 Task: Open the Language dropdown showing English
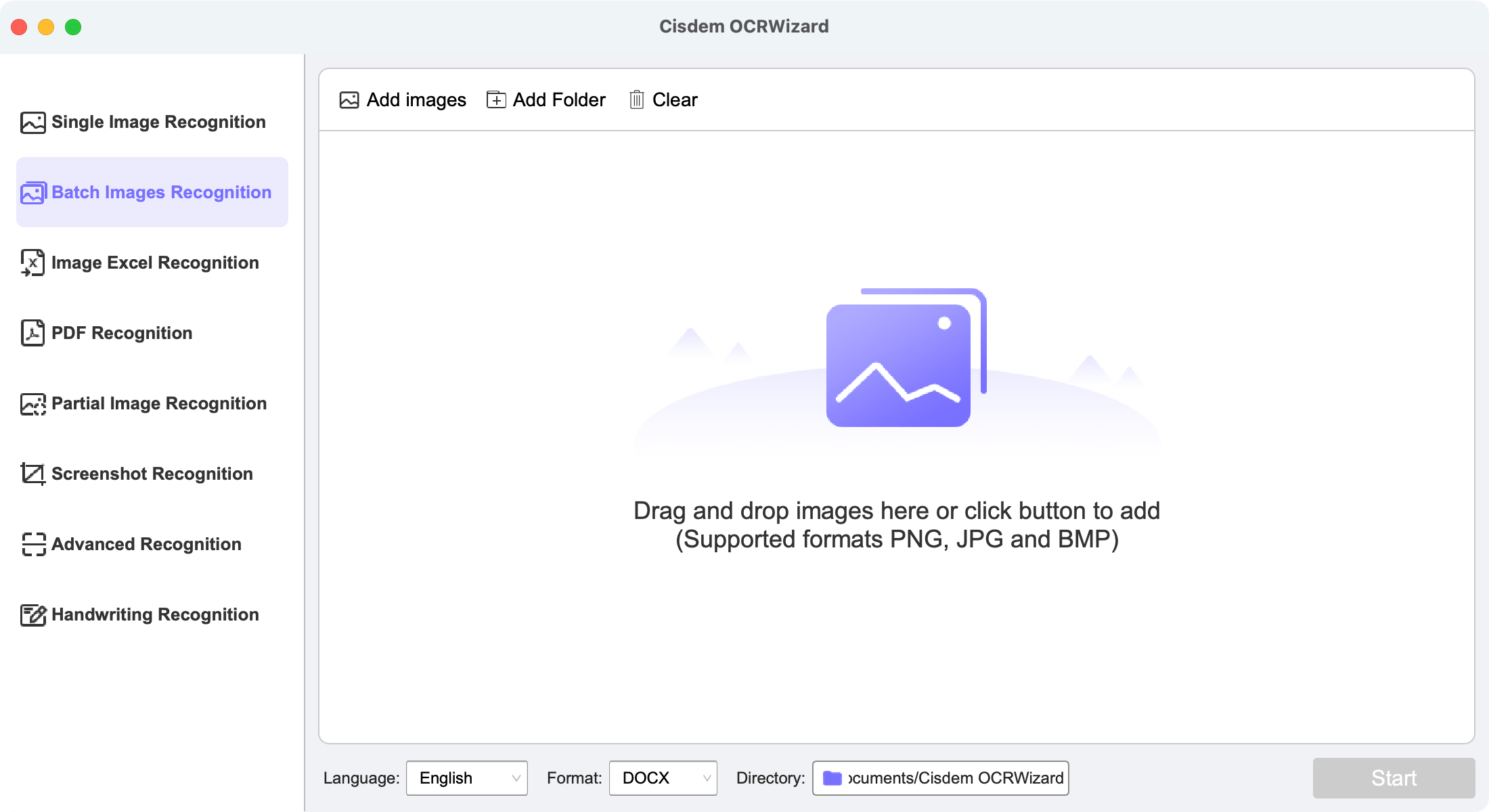pyautogui.click(x=466, y=778)
